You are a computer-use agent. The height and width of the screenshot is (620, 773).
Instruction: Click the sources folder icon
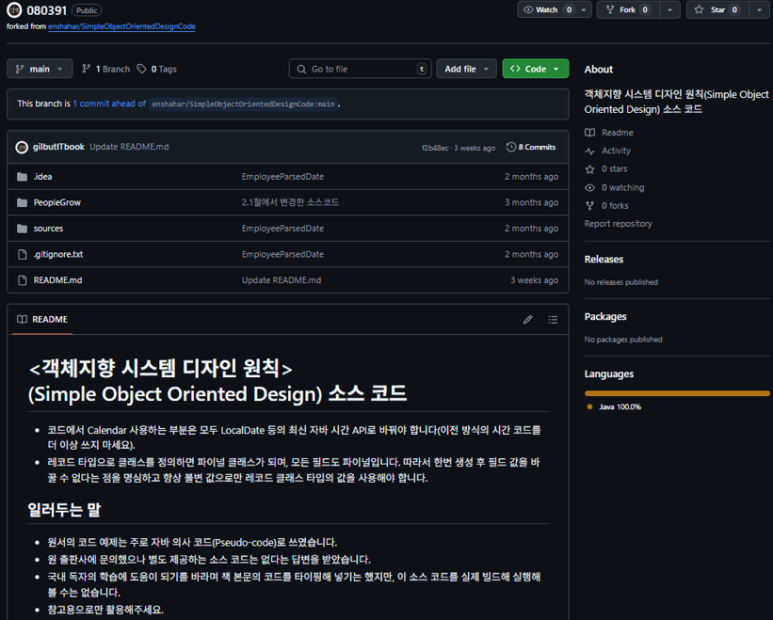(x=22, y=229)
